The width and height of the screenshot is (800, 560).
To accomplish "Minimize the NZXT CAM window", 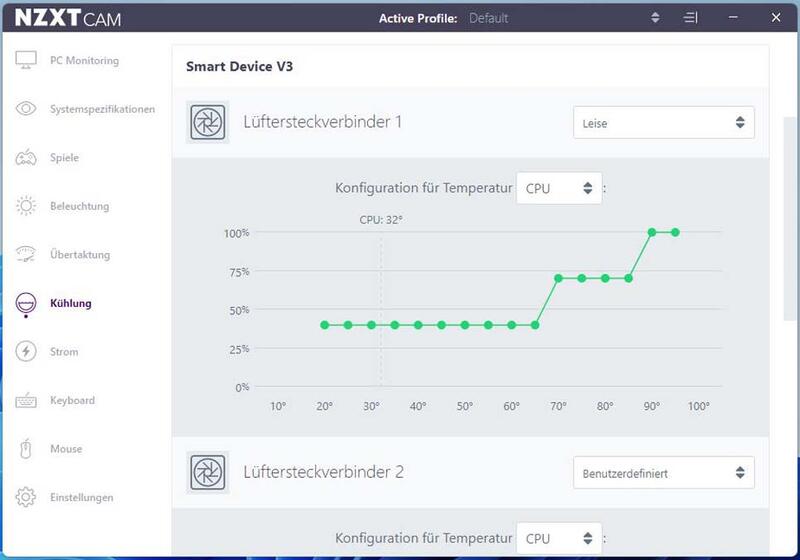I will 733,17.
